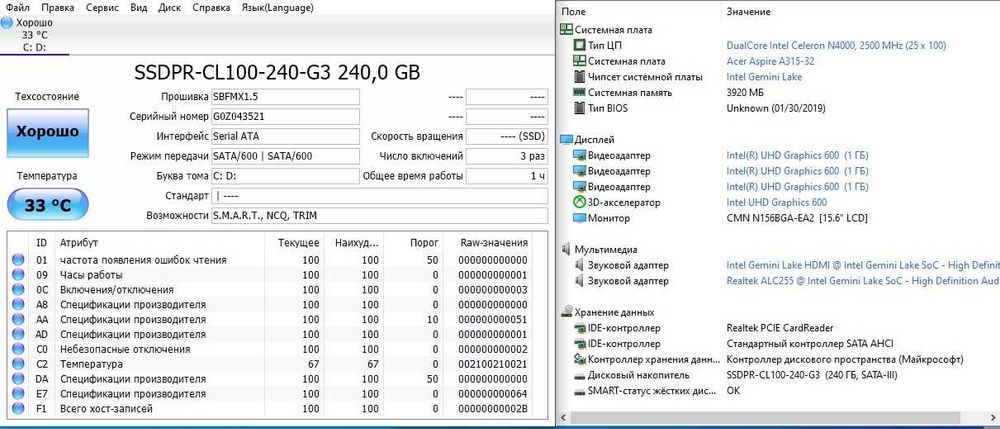
Task: Click the Дисковый накопитель drive icon
Action: tap(579, 375)
